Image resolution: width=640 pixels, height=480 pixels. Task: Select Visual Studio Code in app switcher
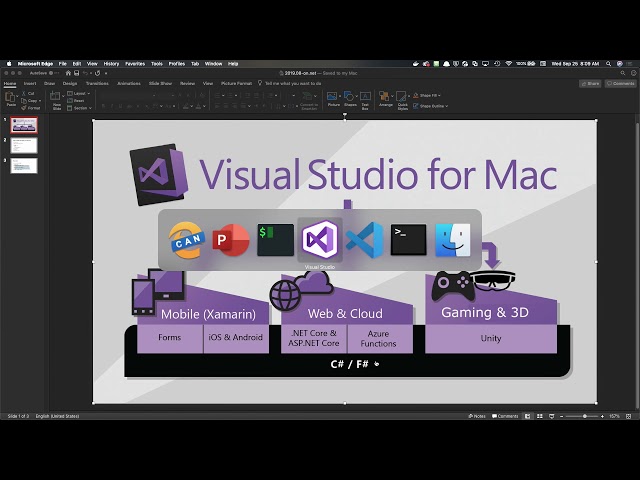pyautogui.click(x=364, y=240)
